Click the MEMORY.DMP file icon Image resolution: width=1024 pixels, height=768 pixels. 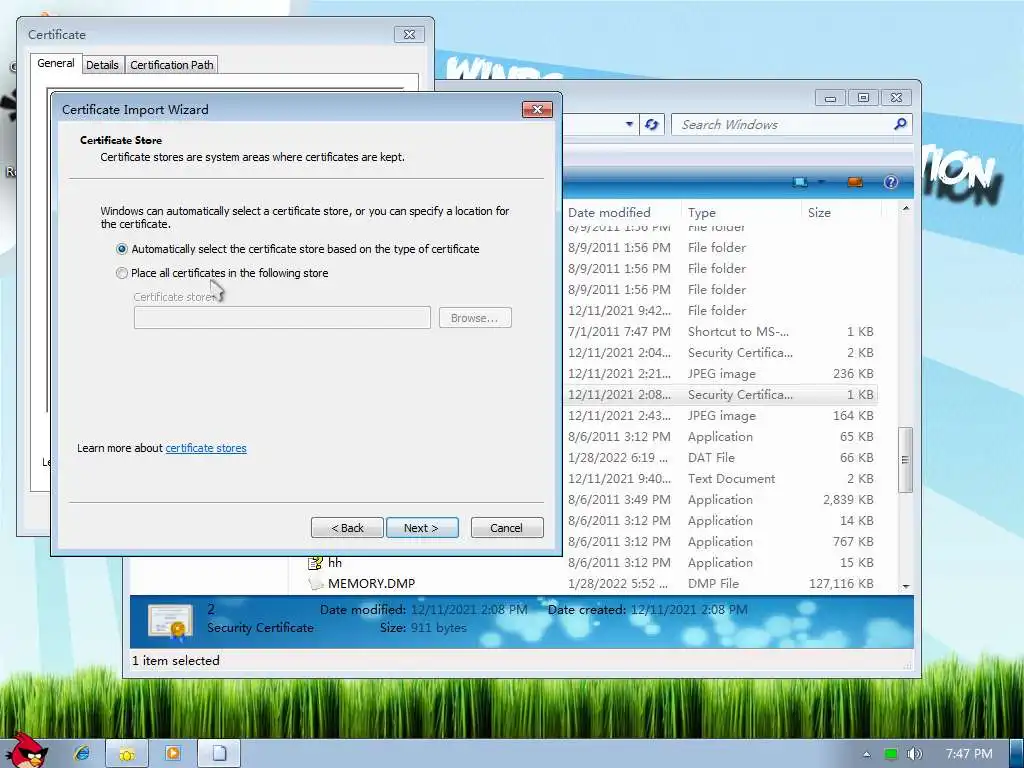point(315,584)
